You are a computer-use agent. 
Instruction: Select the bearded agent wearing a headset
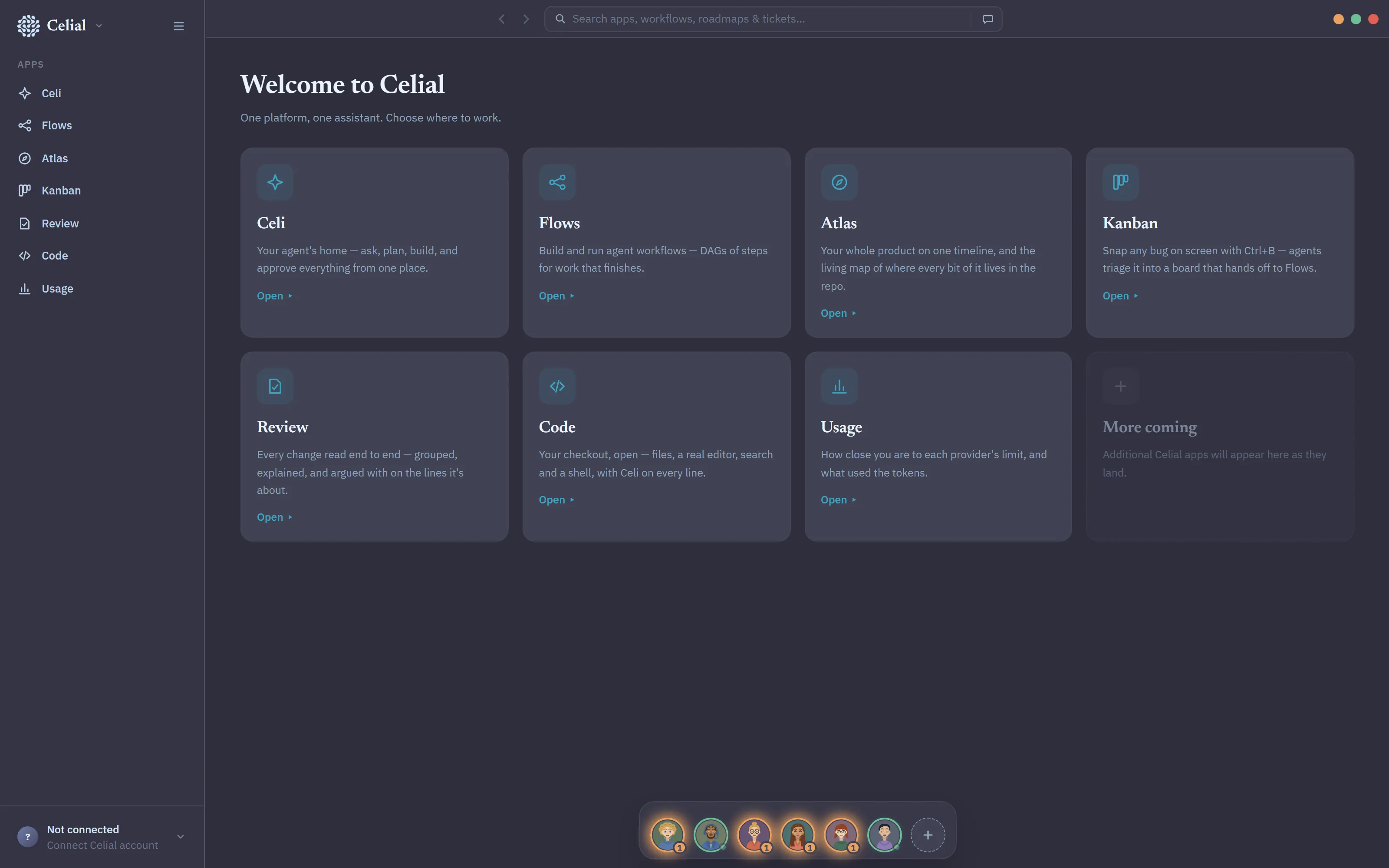pos(711,835)
